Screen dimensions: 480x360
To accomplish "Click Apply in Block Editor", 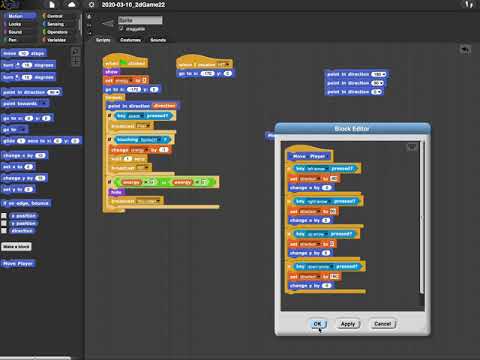I will point(348,324).
